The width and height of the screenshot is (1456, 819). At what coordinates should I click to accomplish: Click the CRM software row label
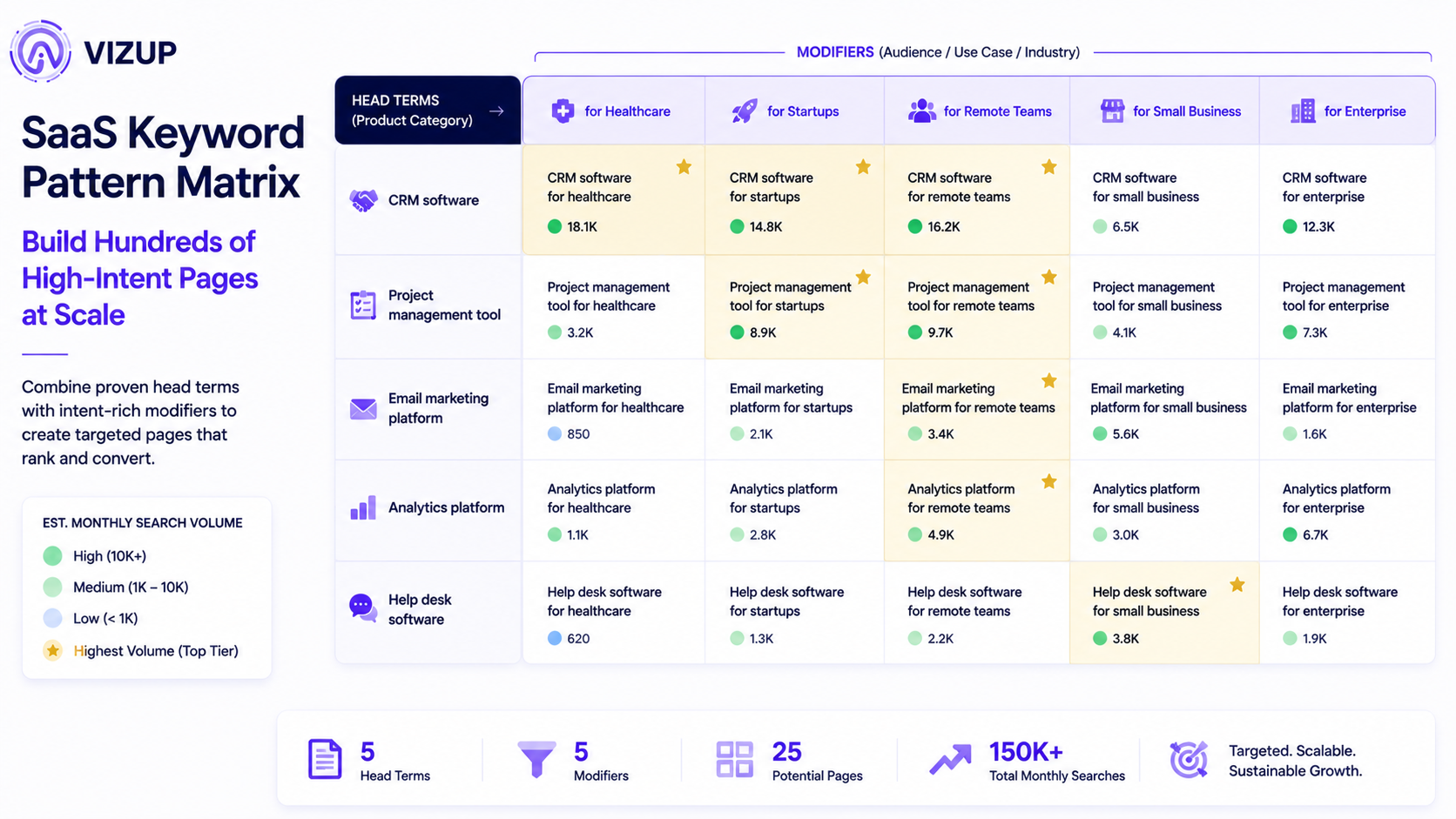(434, 200)
